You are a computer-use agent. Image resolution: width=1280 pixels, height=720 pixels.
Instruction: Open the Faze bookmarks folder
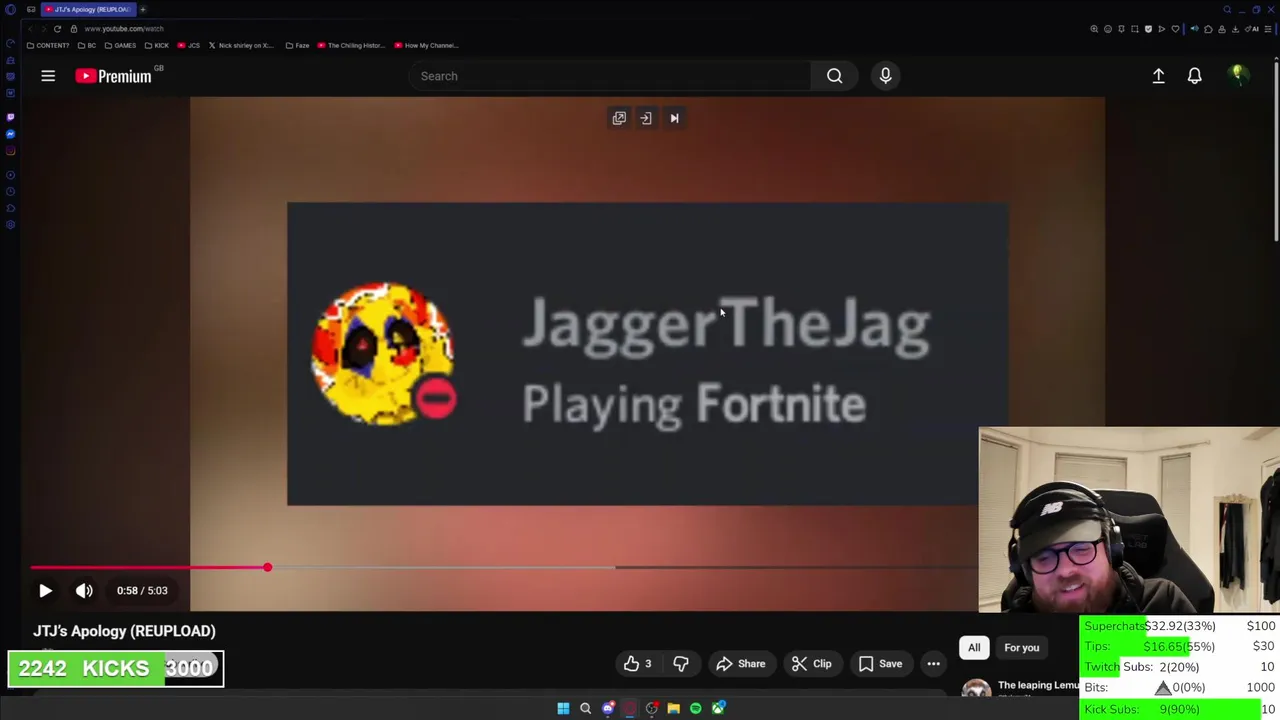(297, 45)
